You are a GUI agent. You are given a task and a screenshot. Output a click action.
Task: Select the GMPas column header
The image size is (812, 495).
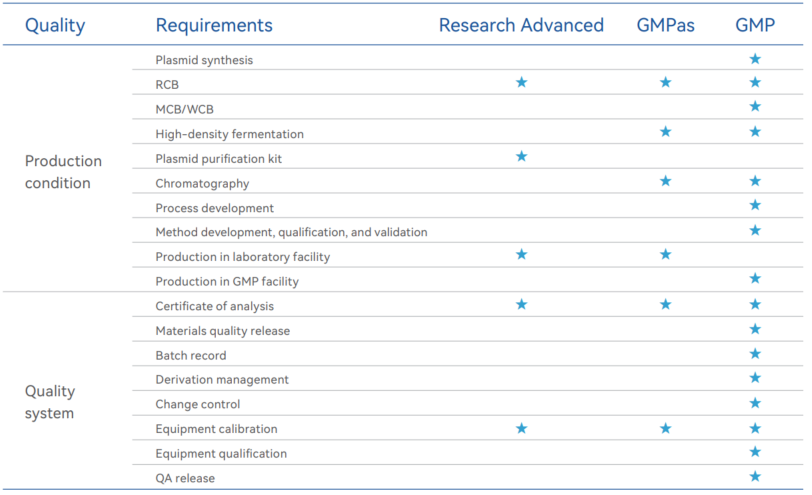[x=665, y=25]
